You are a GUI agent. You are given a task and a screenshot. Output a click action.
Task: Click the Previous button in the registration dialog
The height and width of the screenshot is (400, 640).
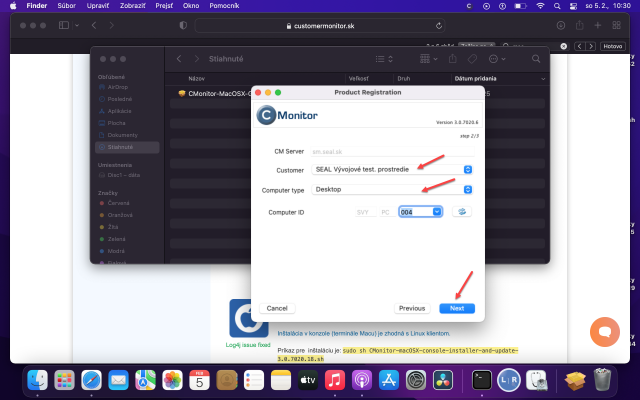tap(412, 308)
